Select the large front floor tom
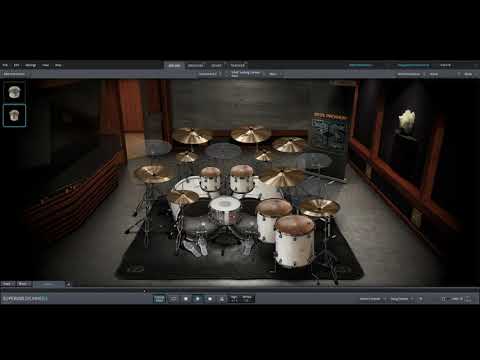 pos(294,241)
